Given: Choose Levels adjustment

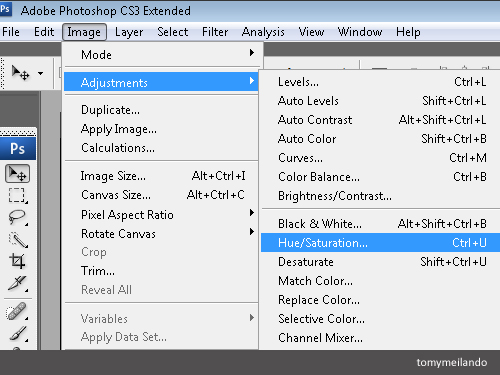Looking at the screenshot, I should pos(380,82).
